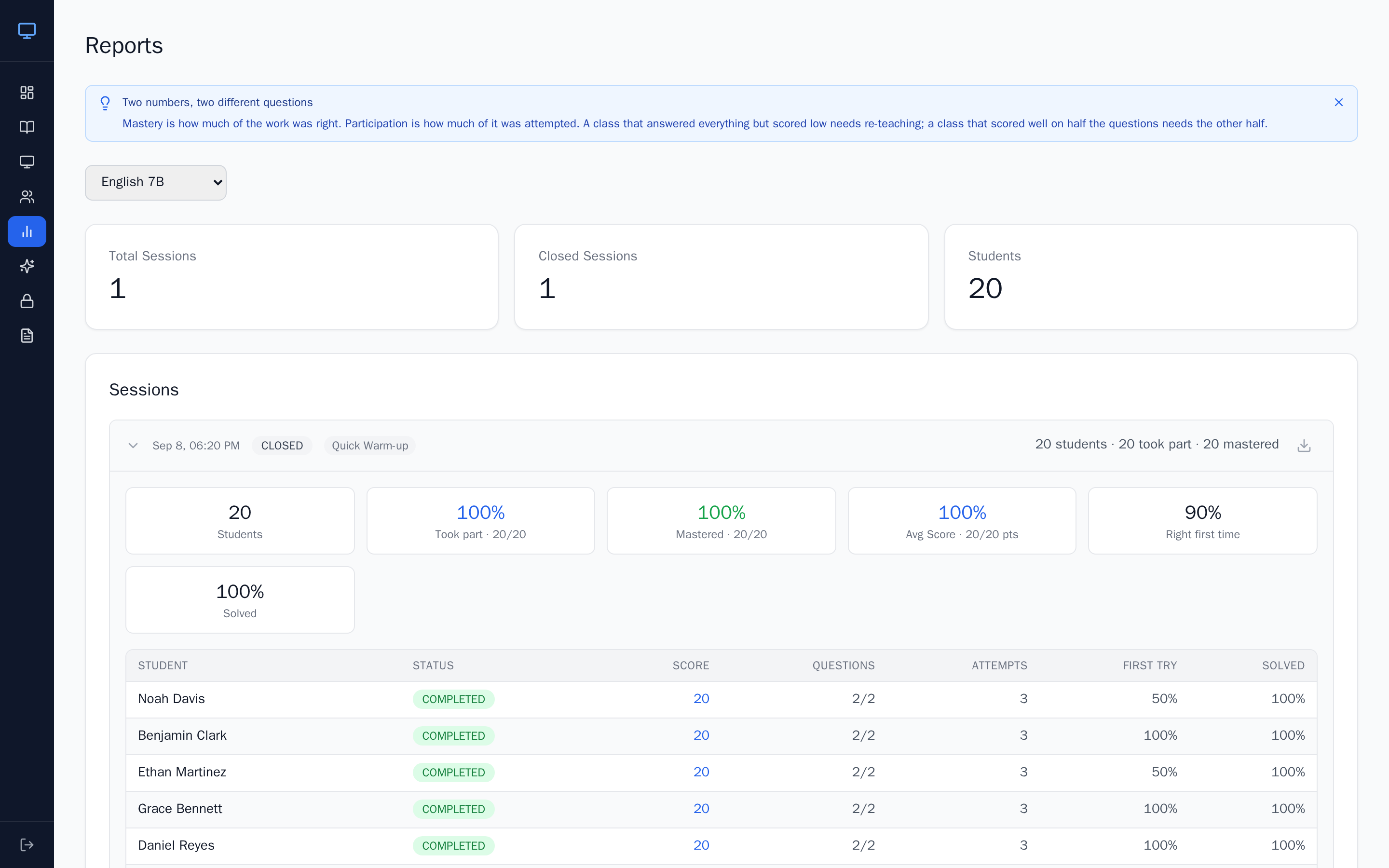
Task: Click Daniel Reyes's score of 20
Action: pos(701,845)
